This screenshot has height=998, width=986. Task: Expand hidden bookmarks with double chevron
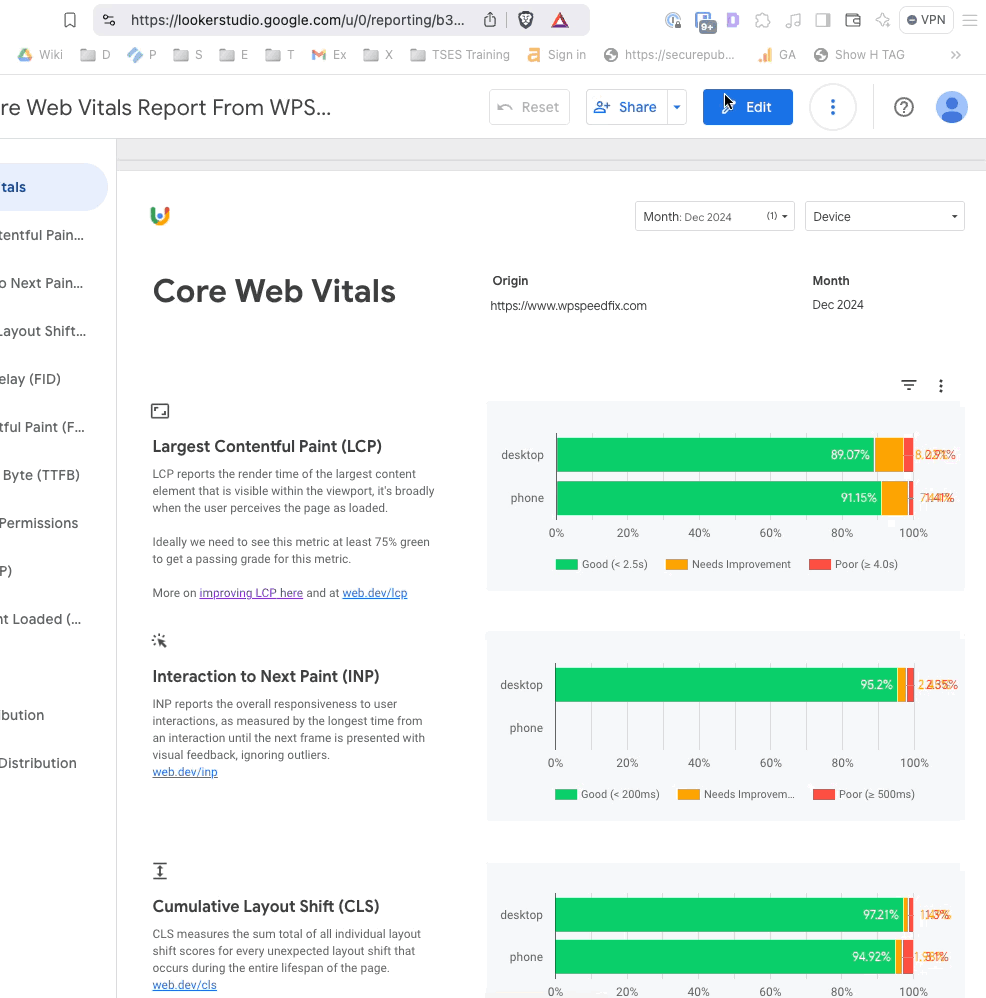955,55
